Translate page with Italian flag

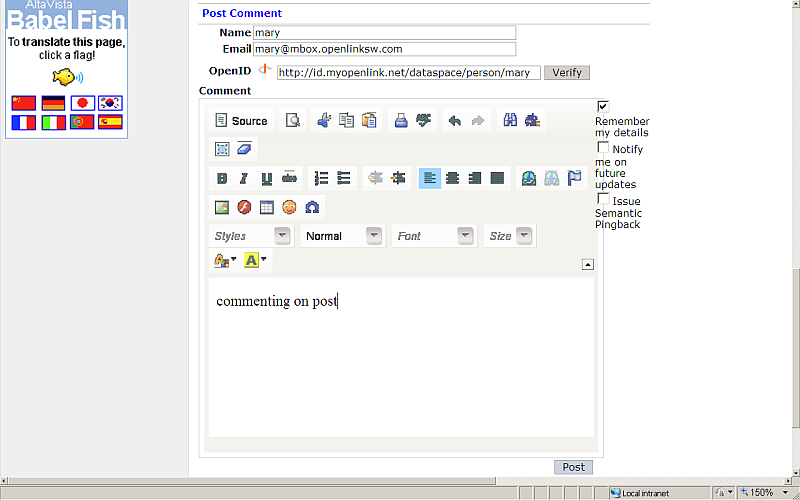pyautogui.click(x=53, y=122)
